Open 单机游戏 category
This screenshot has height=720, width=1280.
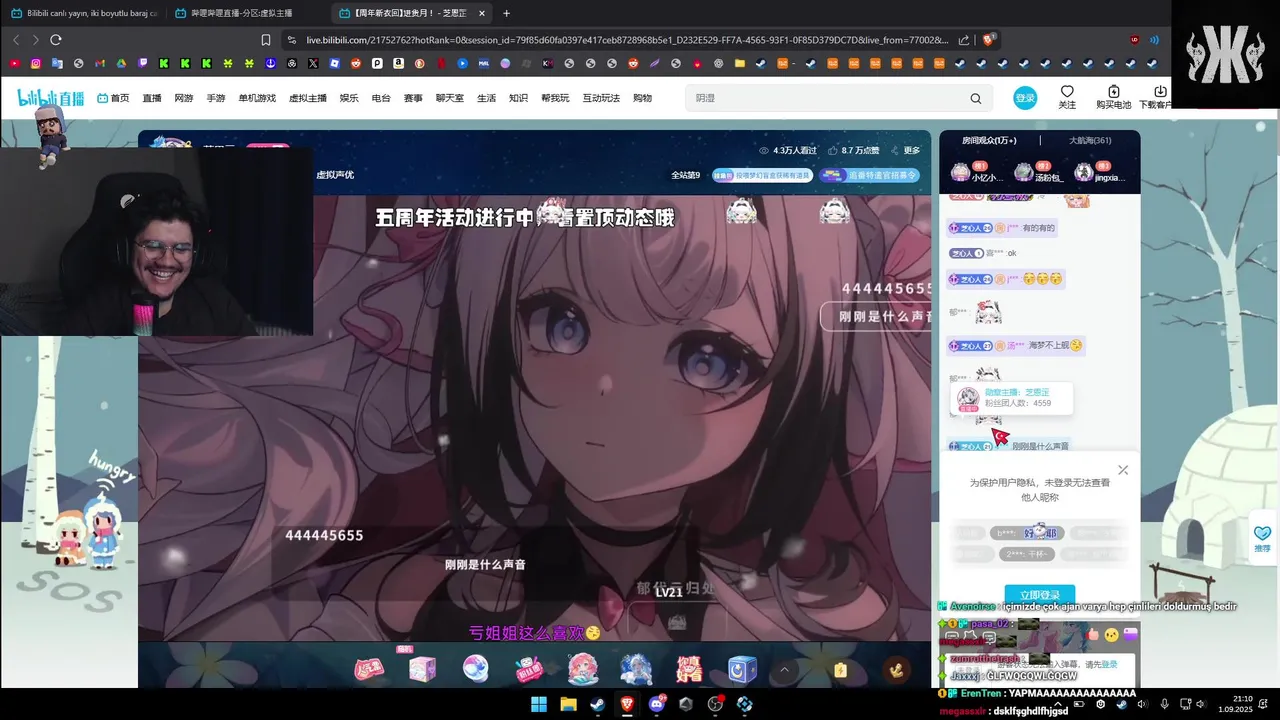click(257, 98)
